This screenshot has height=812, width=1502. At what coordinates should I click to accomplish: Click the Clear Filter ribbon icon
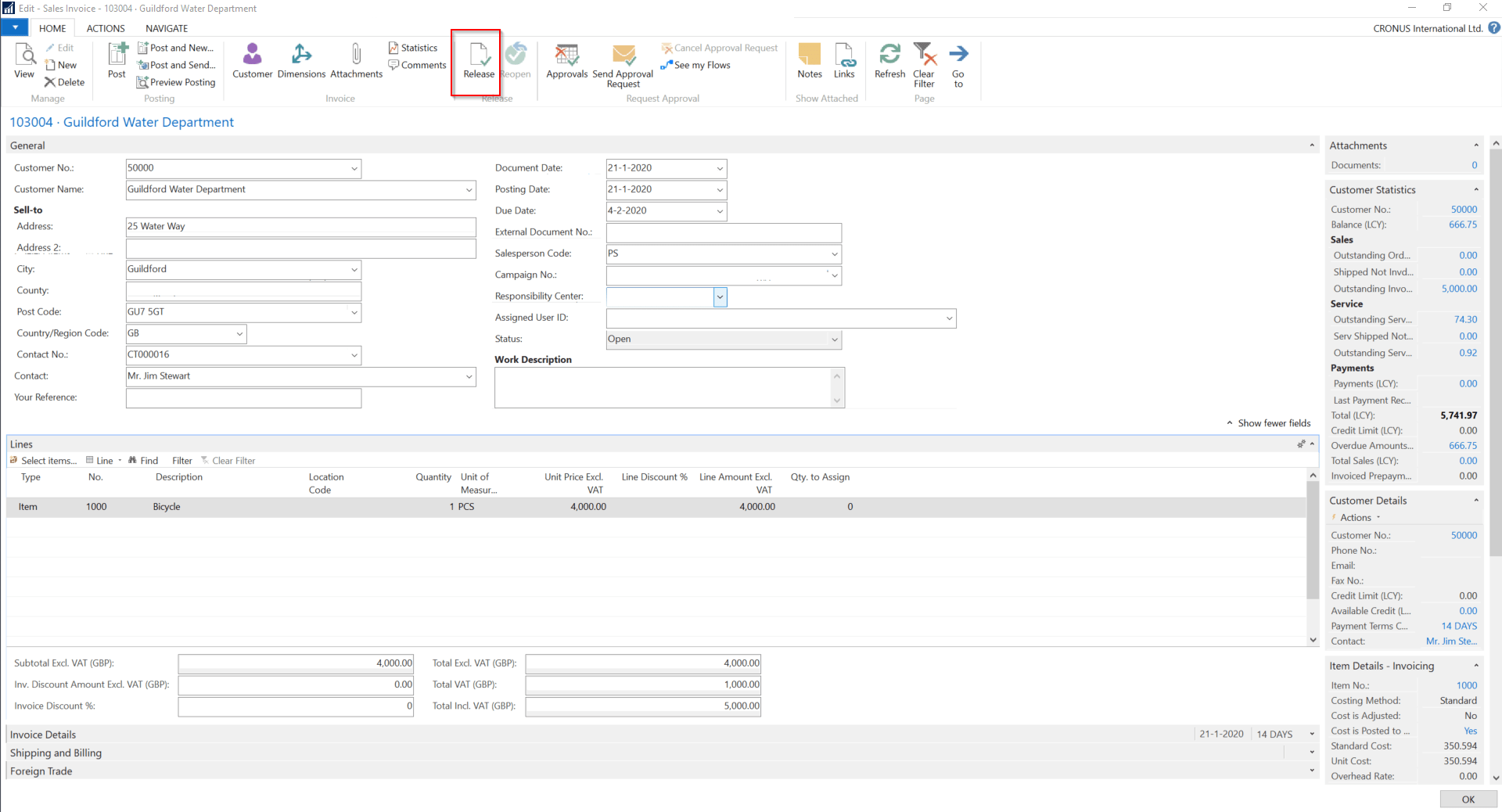(x=924, y=55)
